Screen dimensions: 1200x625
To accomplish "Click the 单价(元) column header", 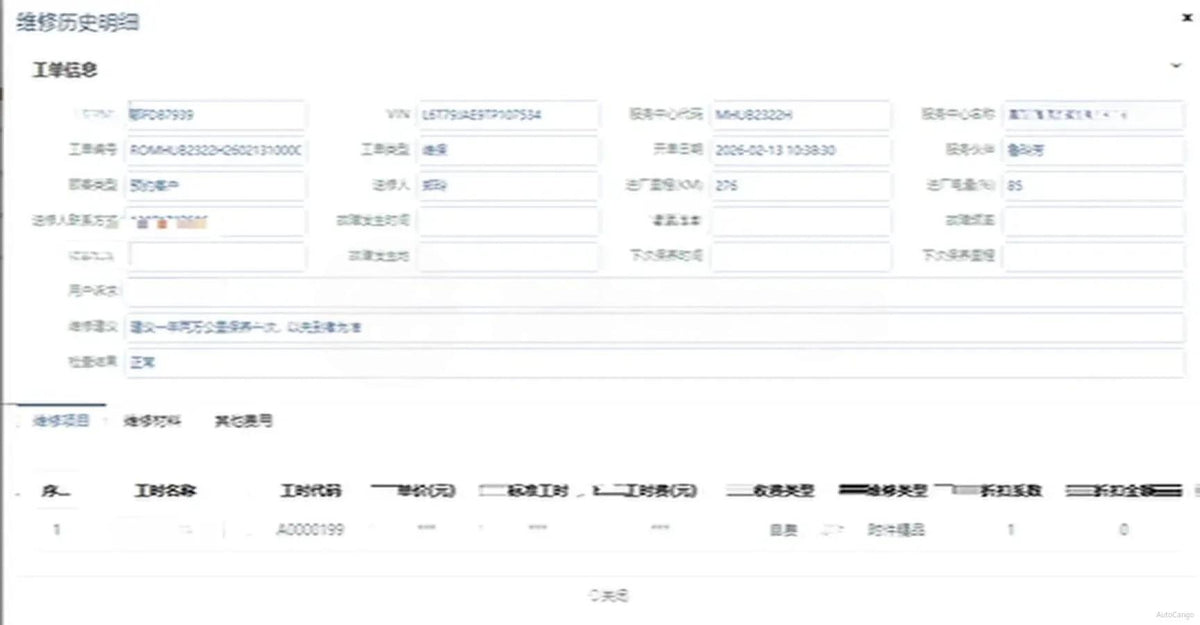I will [426, 491].
